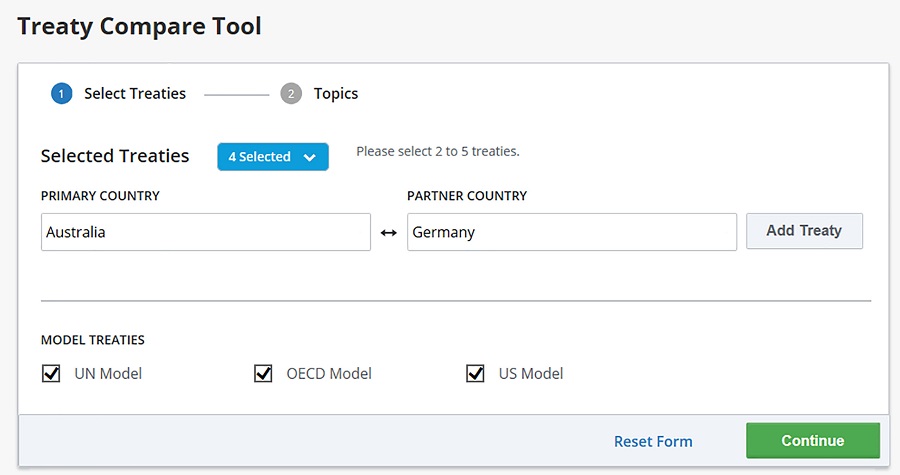Screen dimensions: 900x475
Task: Uncheck the UN Model checkbox
Action: click(x=51, y=373)
